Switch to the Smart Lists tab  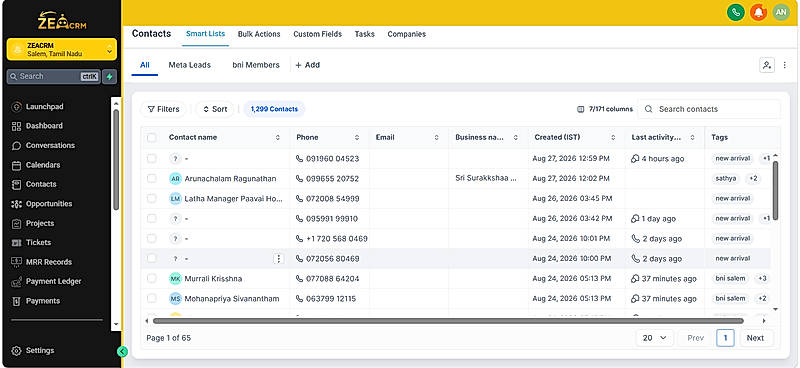(205, 34)
